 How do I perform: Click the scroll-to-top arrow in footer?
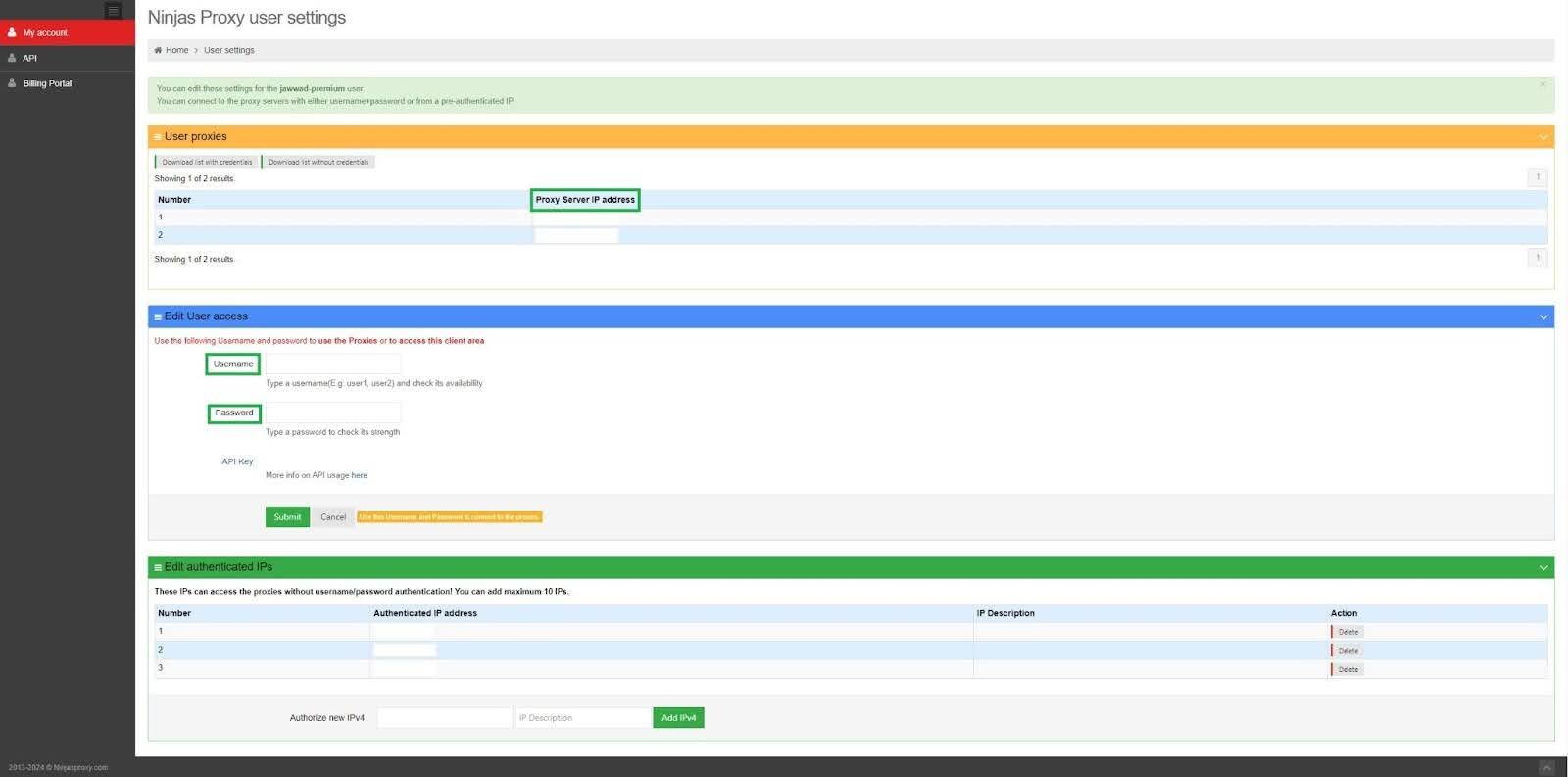tap(1545, 767)
